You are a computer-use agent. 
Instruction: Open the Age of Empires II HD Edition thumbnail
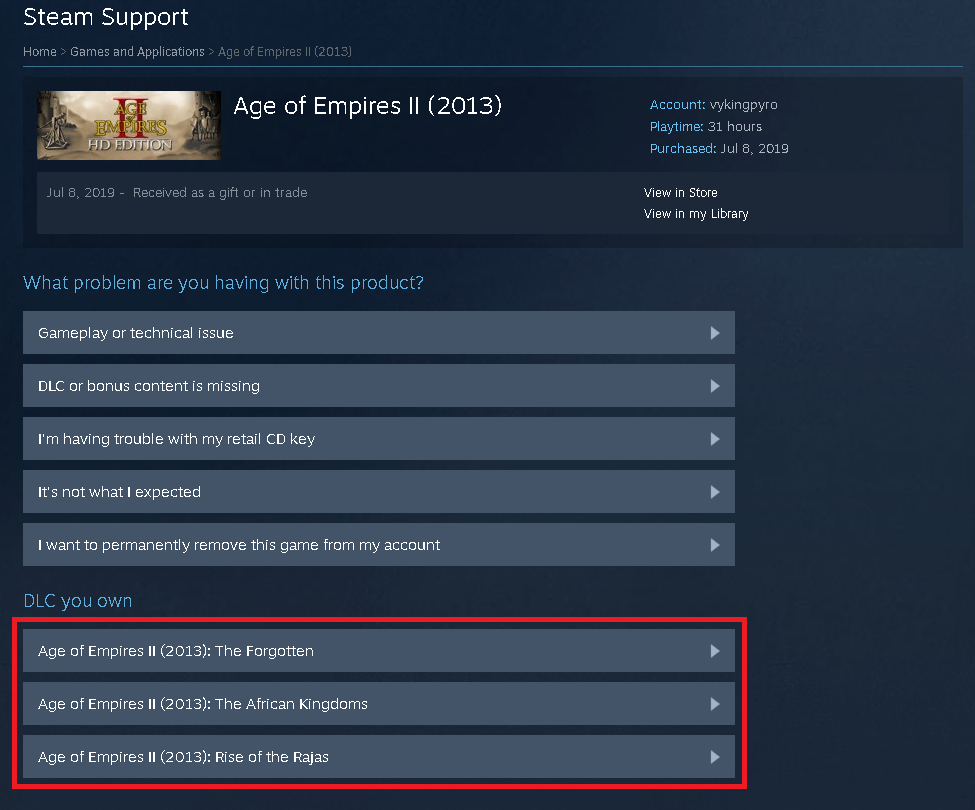(x=129, y=126)
